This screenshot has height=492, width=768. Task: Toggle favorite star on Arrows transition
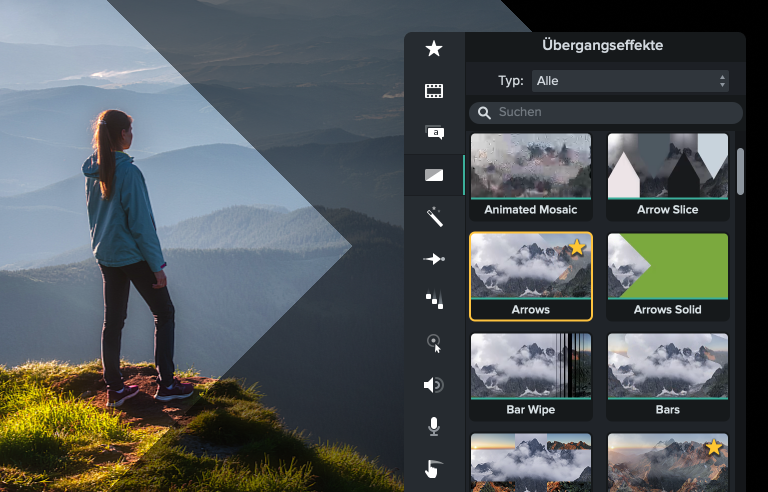coord(577,247)
